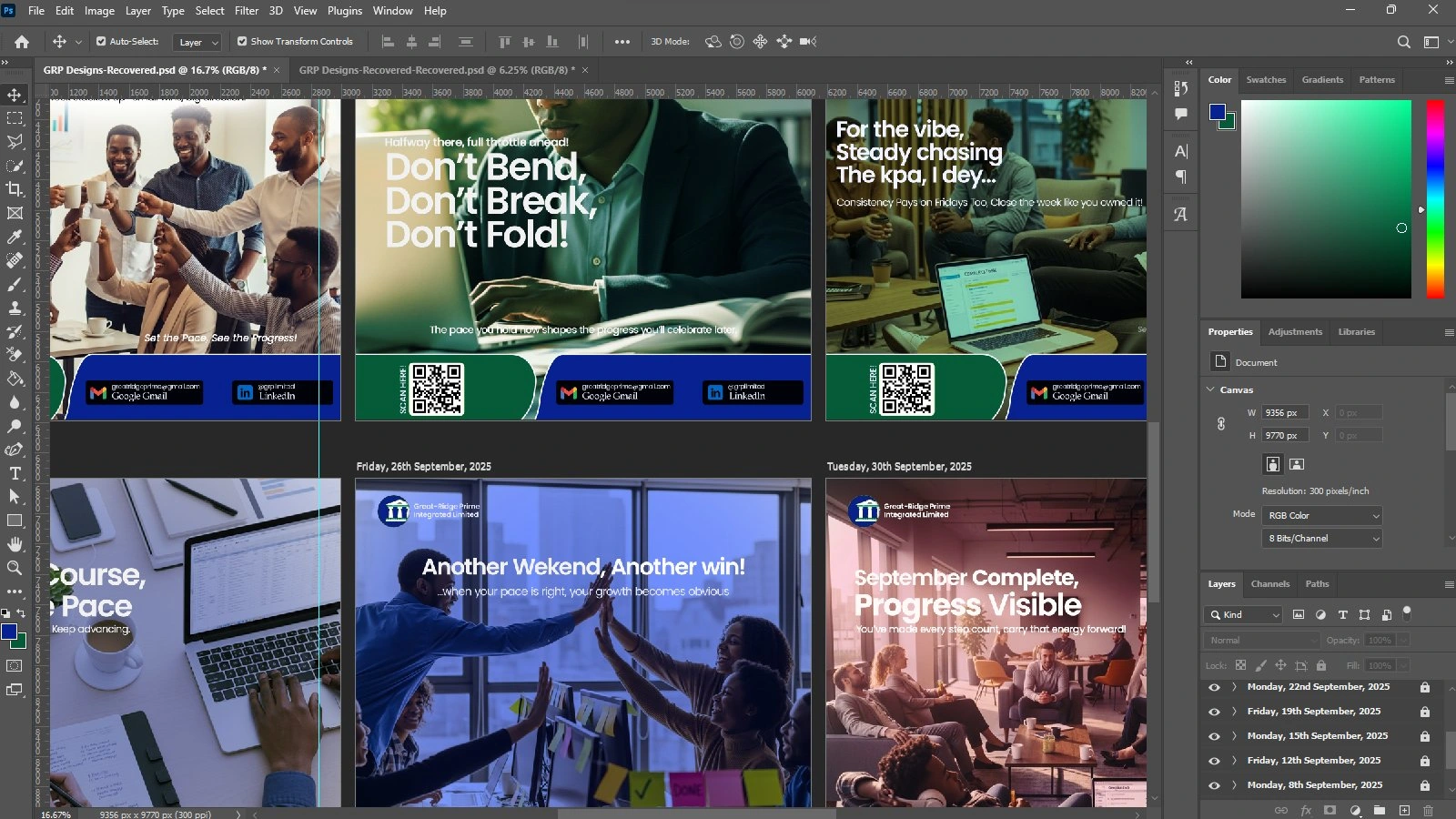Expand the Friday, 19th September, 2025 group
This screenshot has width=1456, height=819.
pos(1234,712)
